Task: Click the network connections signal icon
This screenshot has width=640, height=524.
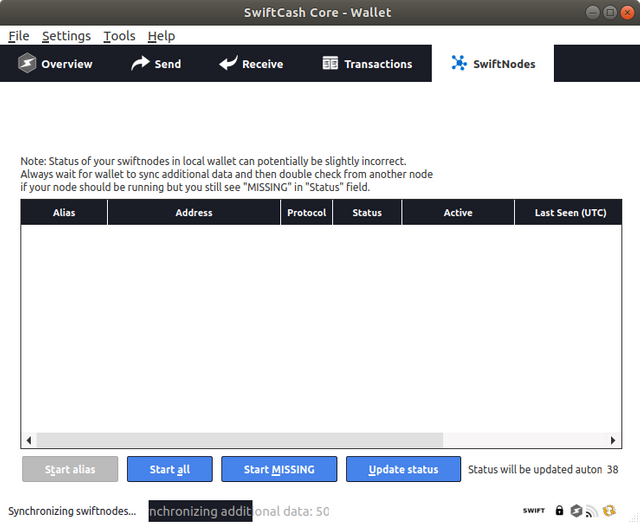Action: (592, 511)
